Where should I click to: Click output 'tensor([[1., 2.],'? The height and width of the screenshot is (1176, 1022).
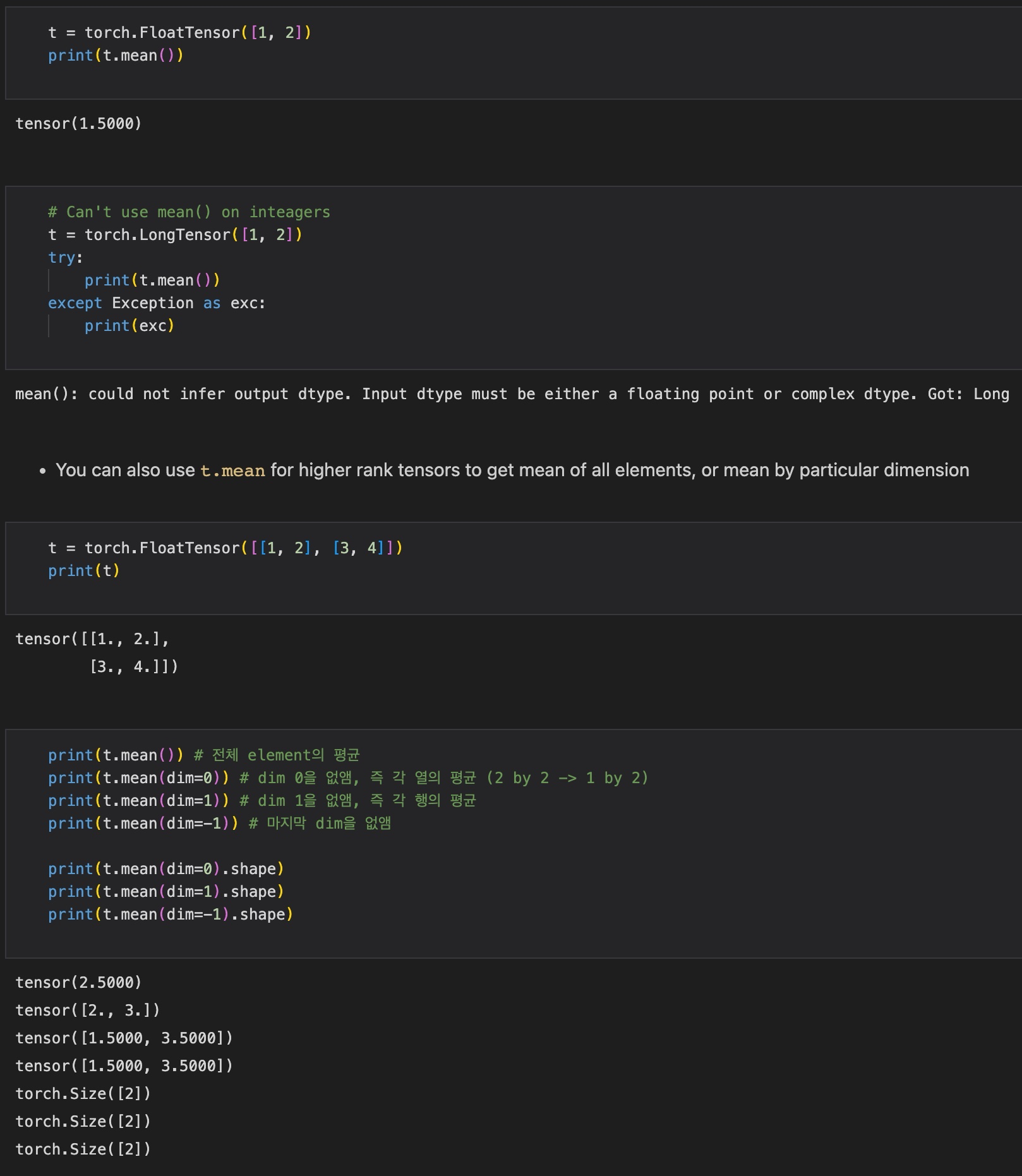(92, 639)
